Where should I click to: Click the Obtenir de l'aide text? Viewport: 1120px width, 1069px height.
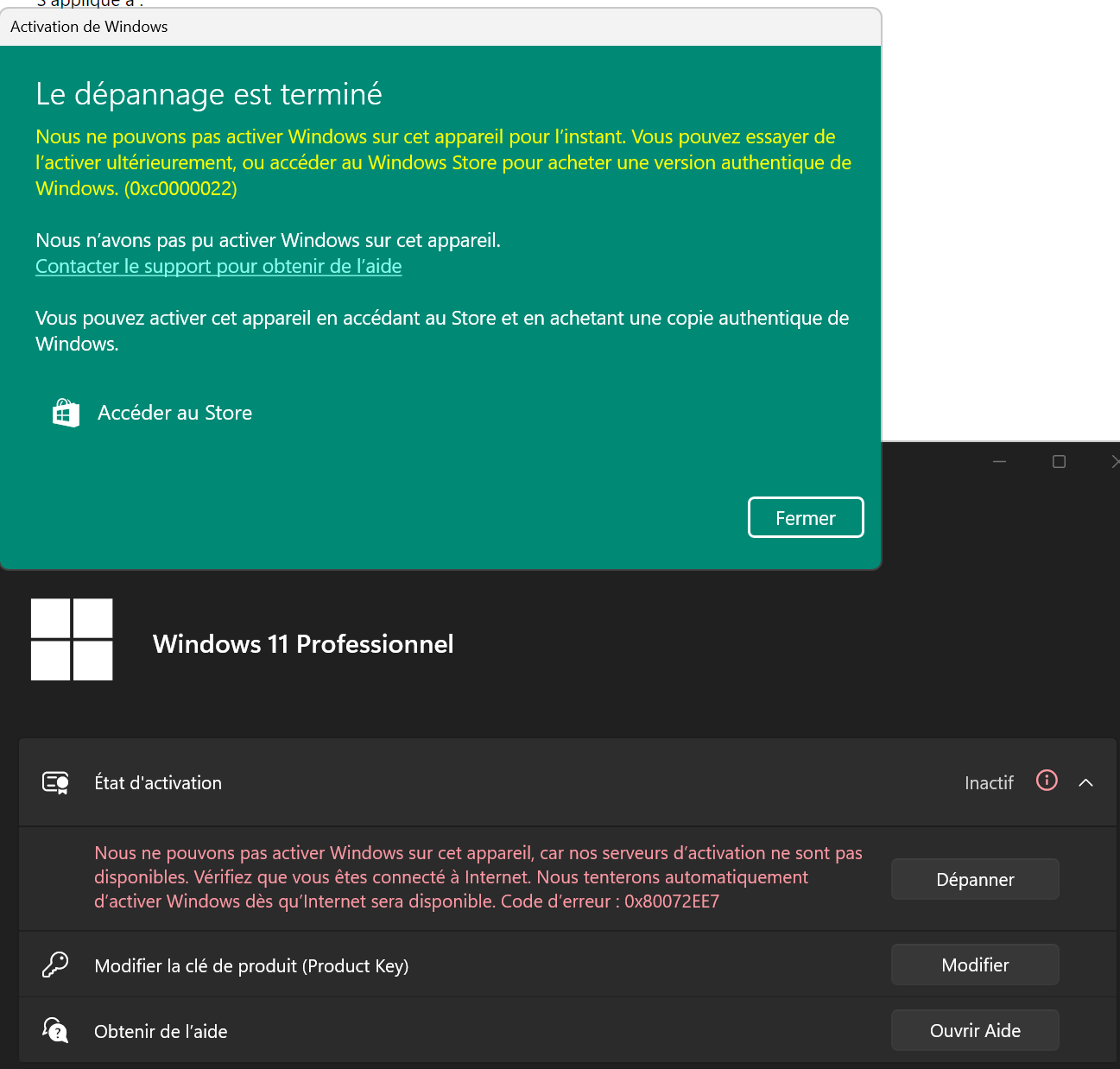pyautogui.click(x=161, y=1031)
